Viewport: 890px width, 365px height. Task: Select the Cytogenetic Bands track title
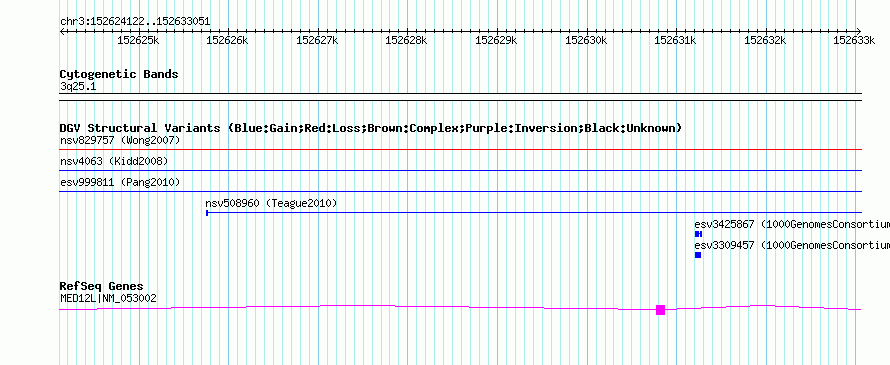119,74
